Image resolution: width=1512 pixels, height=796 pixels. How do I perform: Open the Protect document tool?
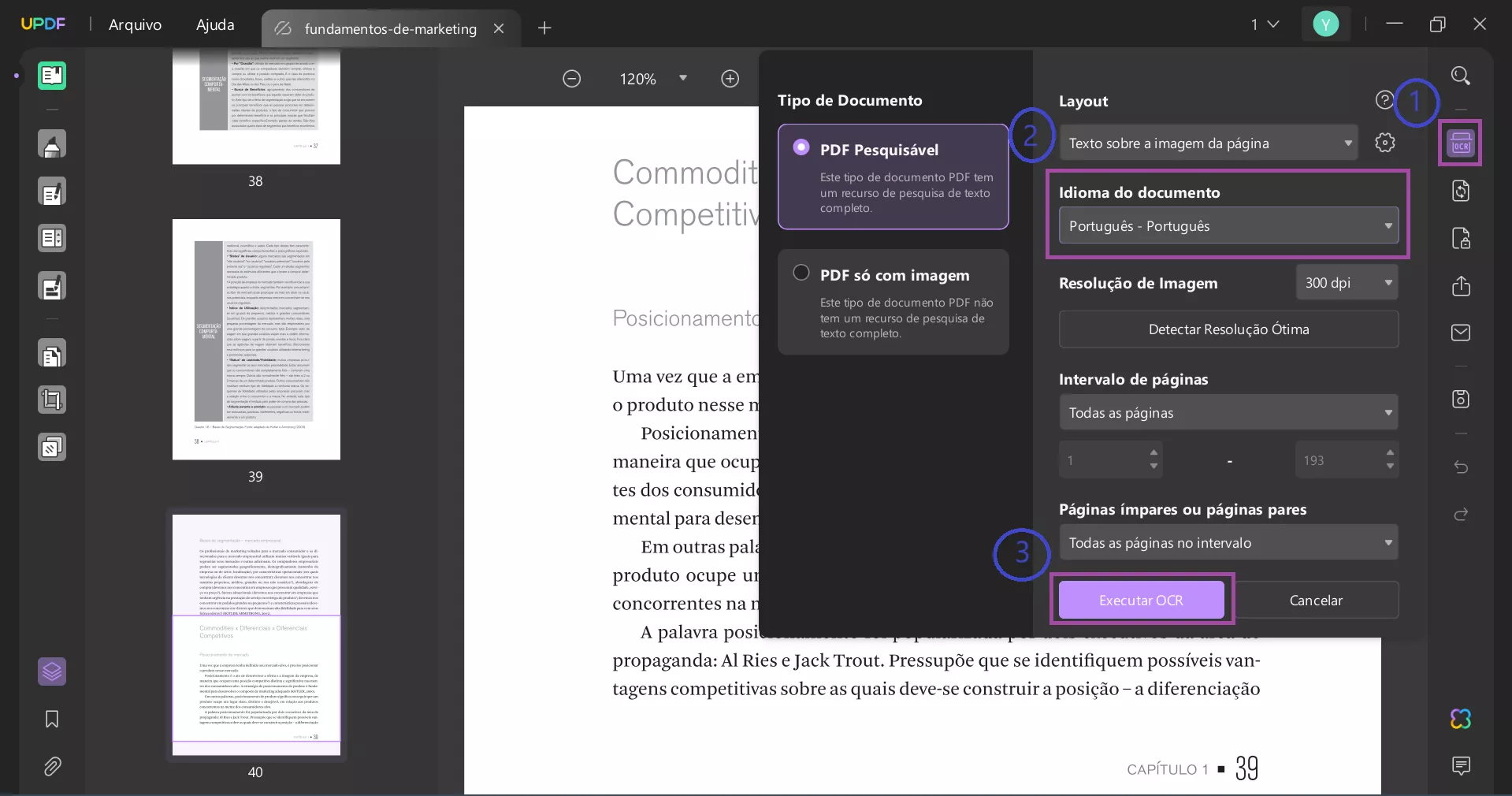1461,239
